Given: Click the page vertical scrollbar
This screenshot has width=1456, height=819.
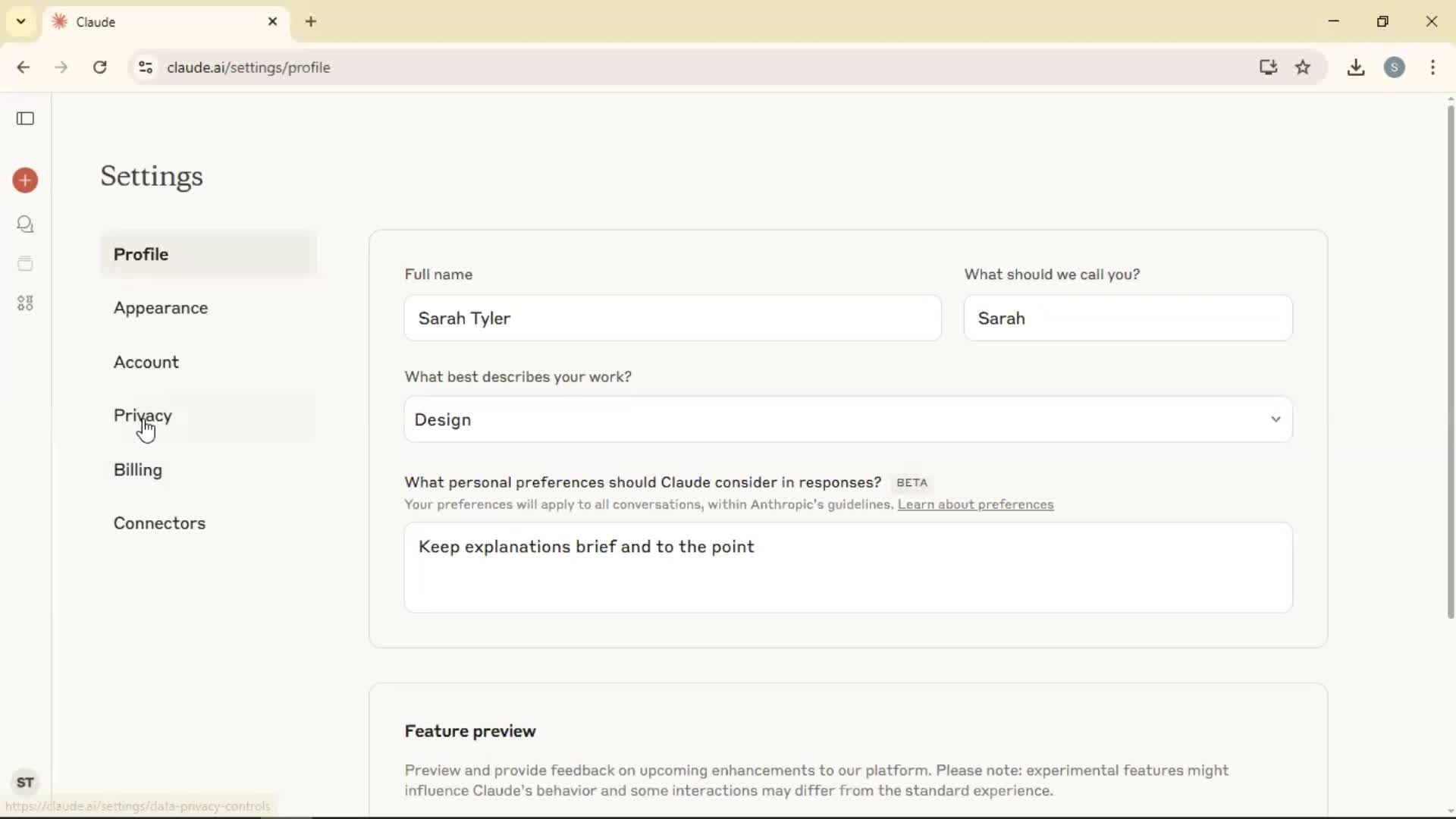Looking at the screenshot, I should (x=1450, y=362).
